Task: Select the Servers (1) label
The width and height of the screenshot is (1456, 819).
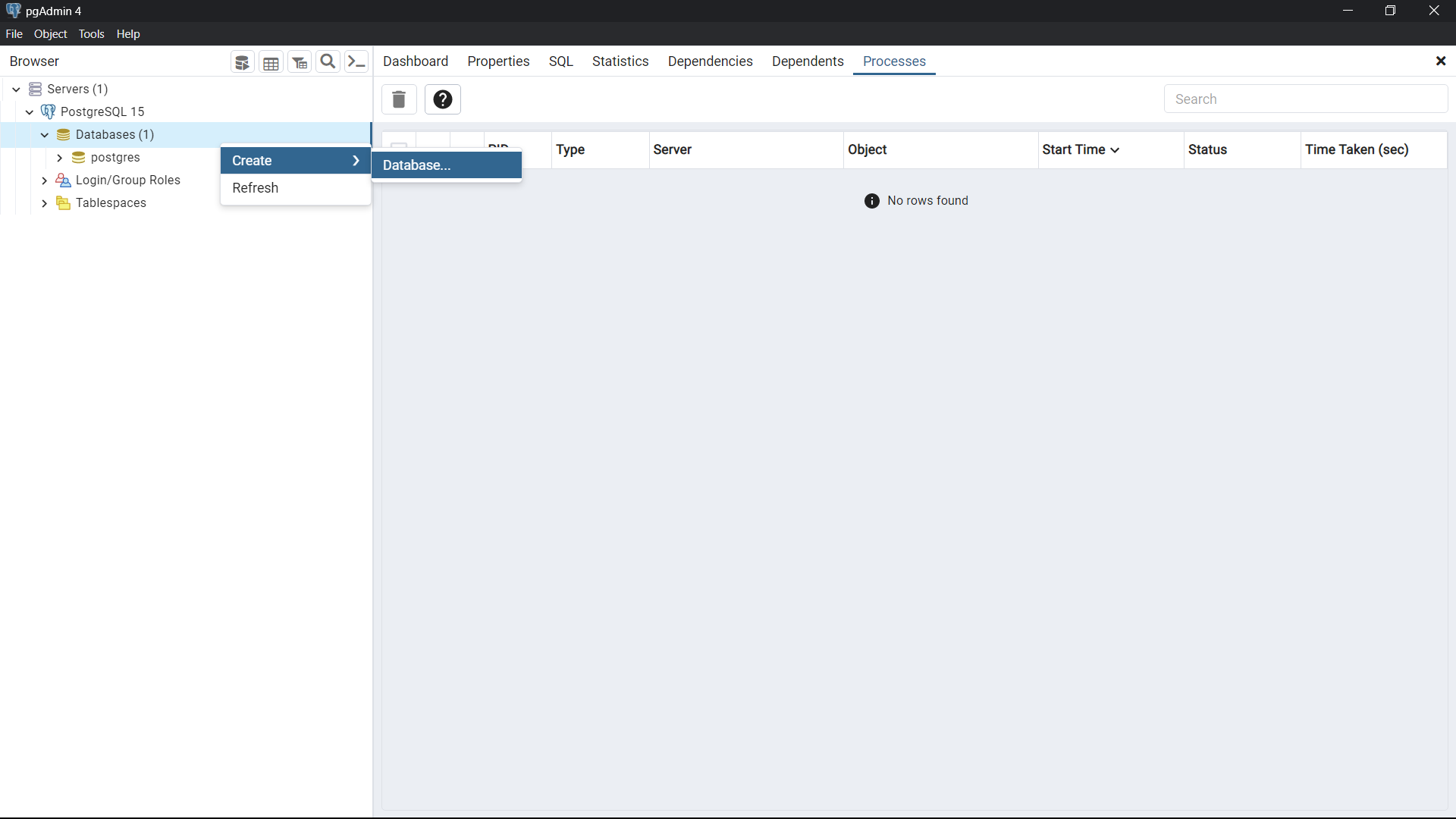Action: (x=77, y=89)
